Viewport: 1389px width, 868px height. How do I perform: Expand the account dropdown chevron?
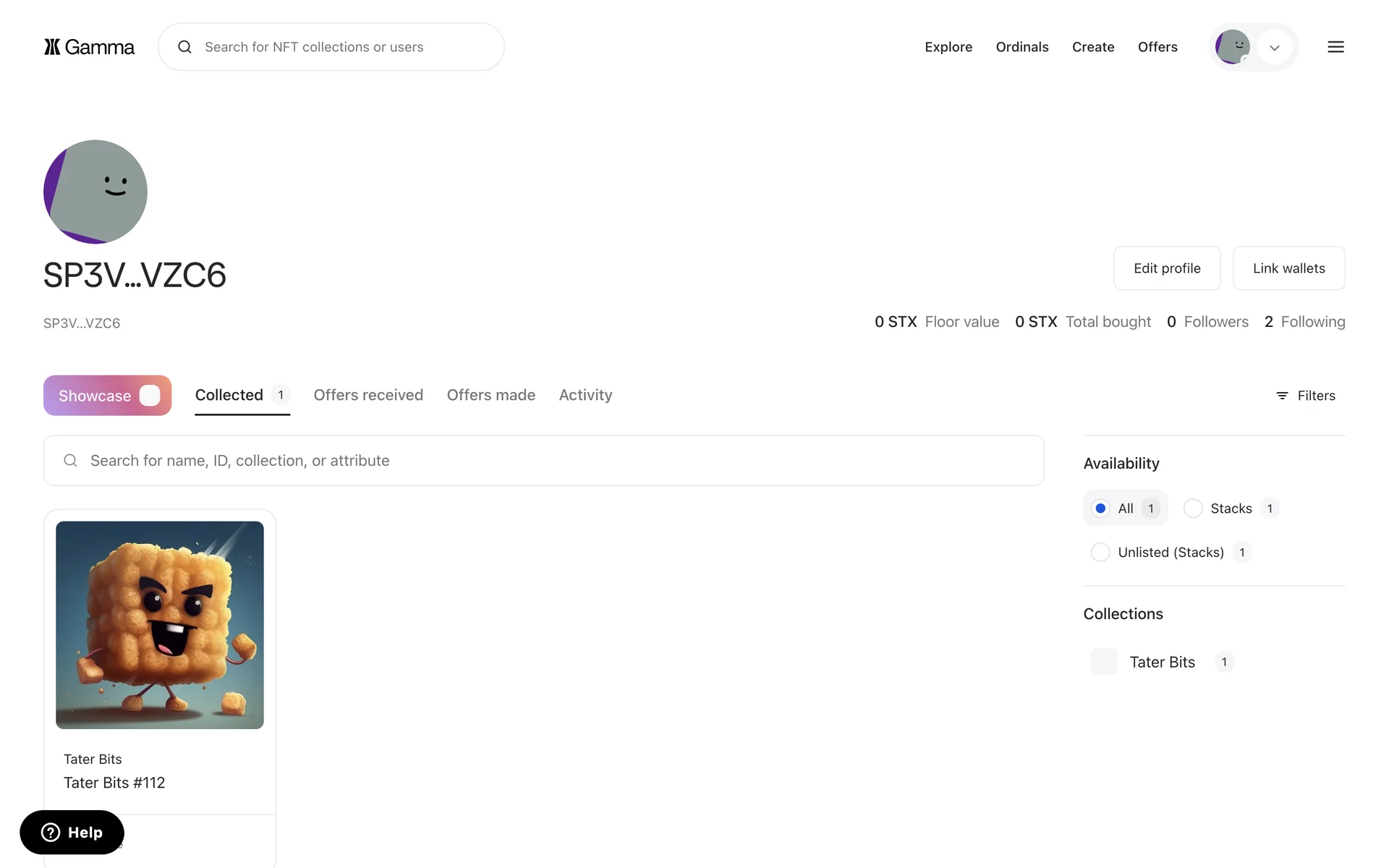(1275, 48)
